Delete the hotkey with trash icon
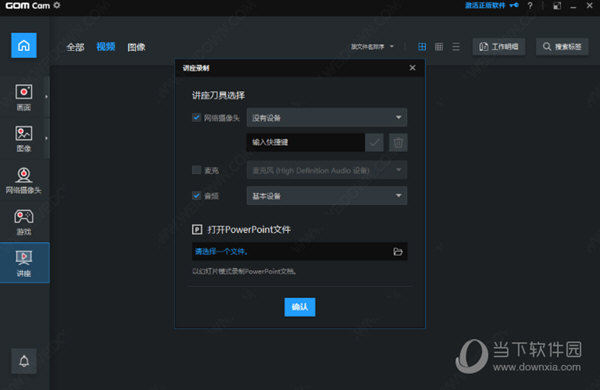Screen dimensions: 600x390 pos(398,142)
